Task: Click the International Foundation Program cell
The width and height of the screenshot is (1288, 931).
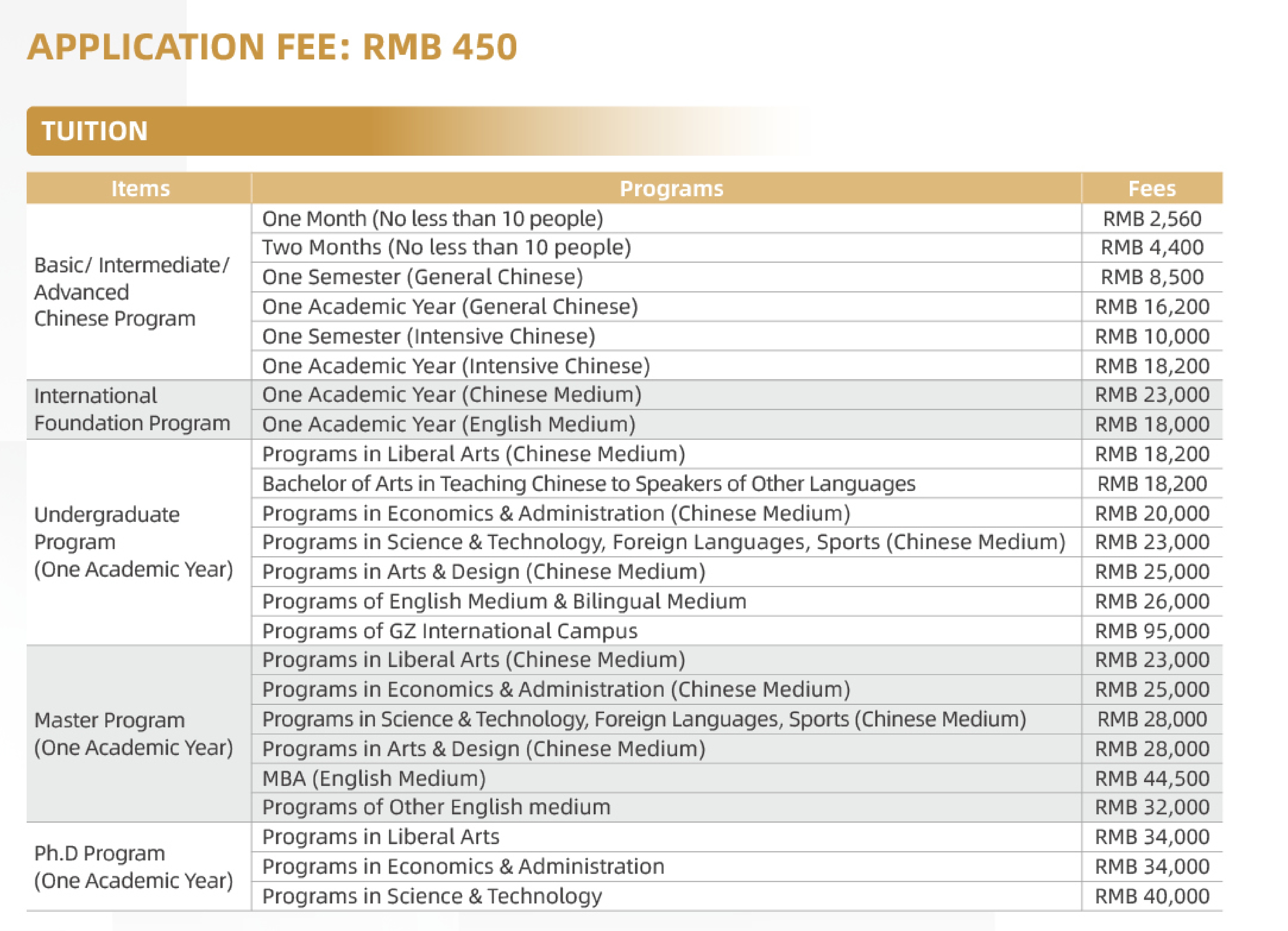Action: [x=132, y=409]
